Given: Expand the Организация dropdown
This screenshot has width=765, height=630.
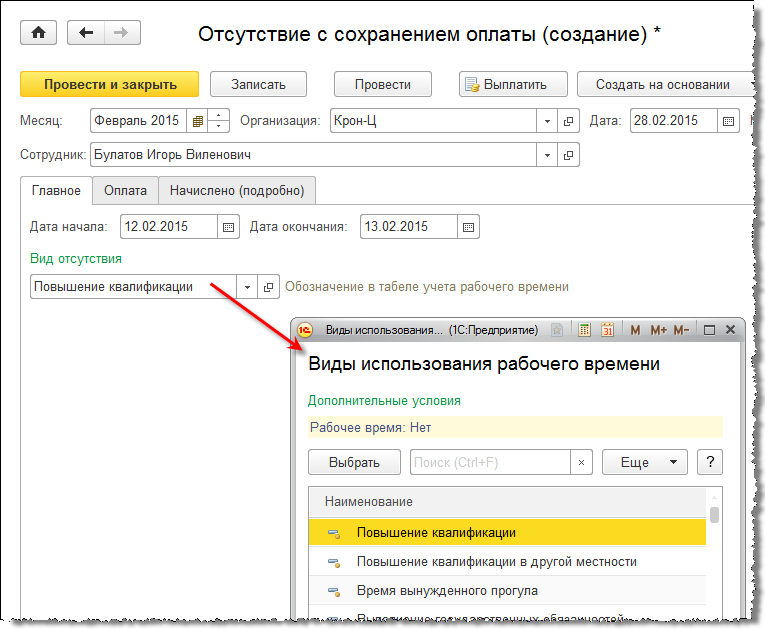Looking at the screenshot, I should pos(547,121).
